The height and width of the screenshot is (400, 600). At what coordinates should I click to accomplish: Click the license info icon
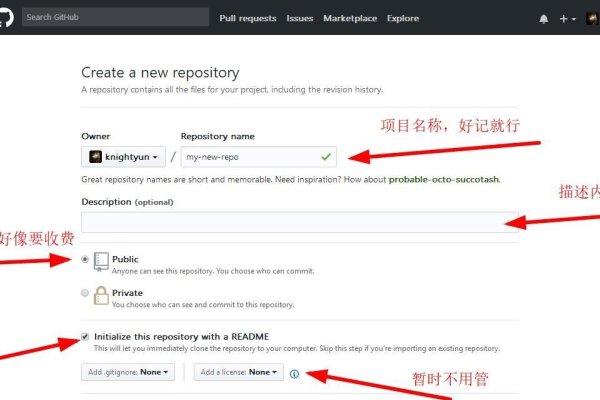[294, 374]
